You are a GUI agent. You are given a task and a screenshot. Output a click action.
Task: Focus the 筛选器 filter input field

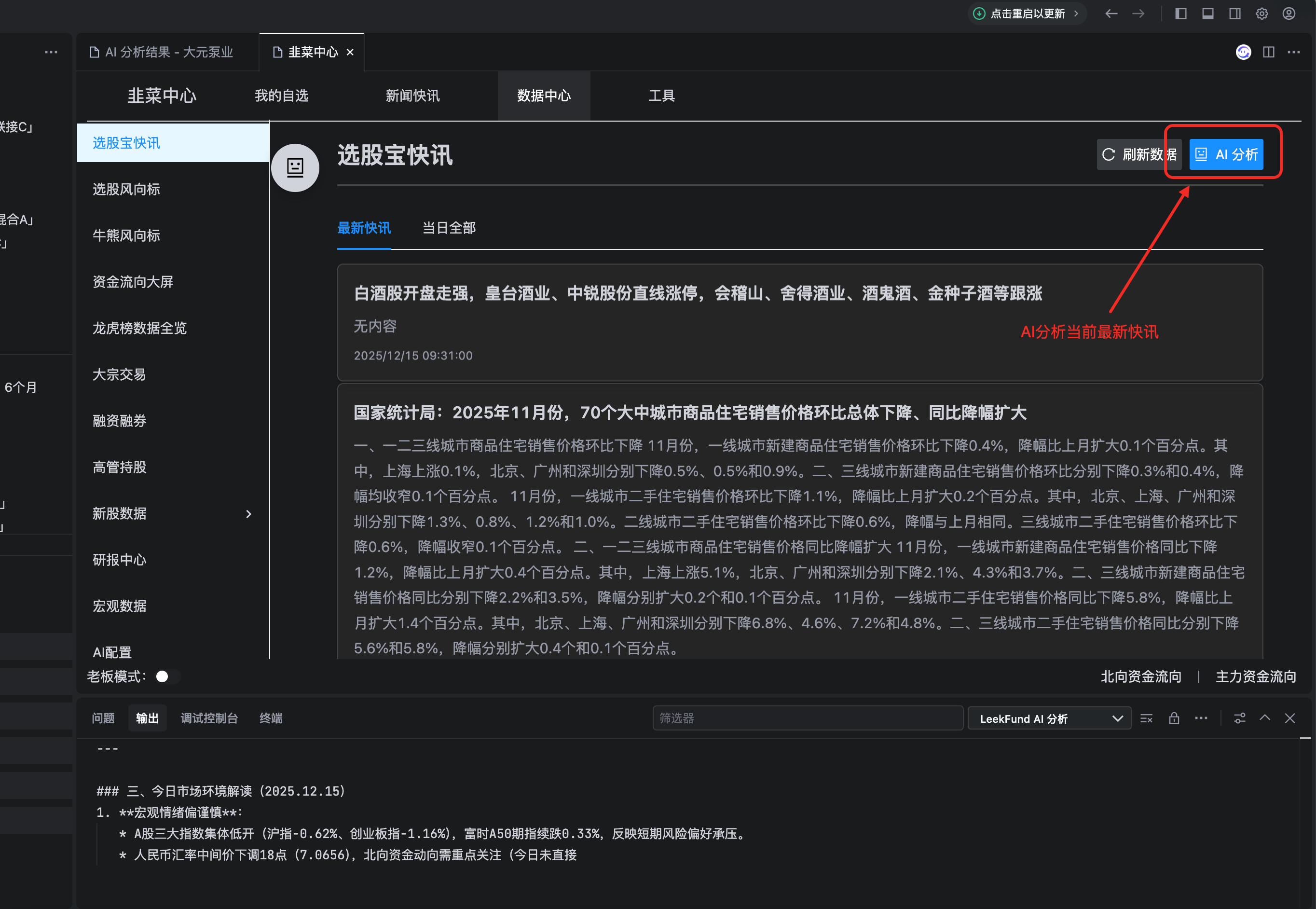(x=807, y=718)
